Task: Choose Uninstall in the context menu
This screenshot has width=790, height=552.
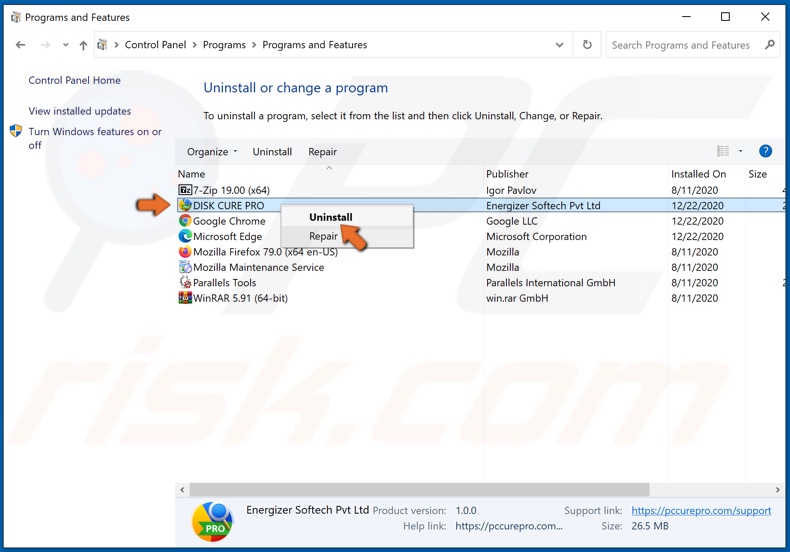Action: click(331, 217)
